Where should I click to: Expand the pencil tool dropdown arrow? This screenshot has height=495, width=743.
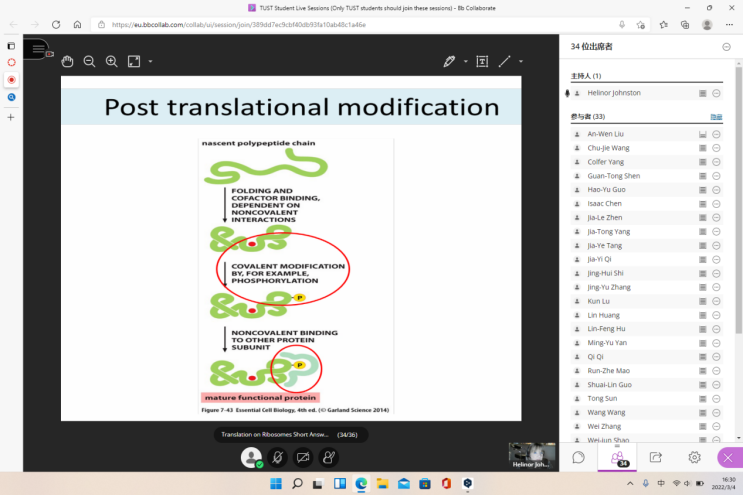tap(465, 61)
